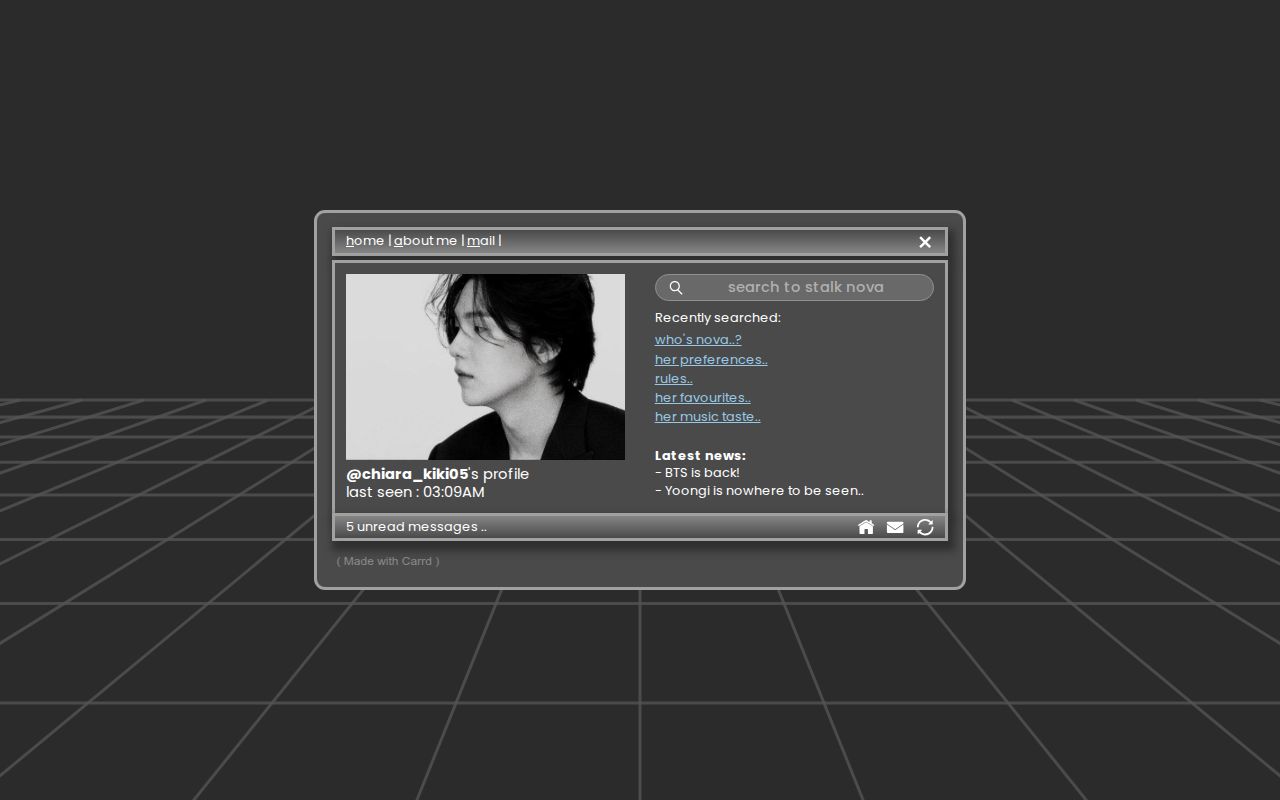
Task: Select the @chiara_kiki05 username text
Action: coord(407,474)
